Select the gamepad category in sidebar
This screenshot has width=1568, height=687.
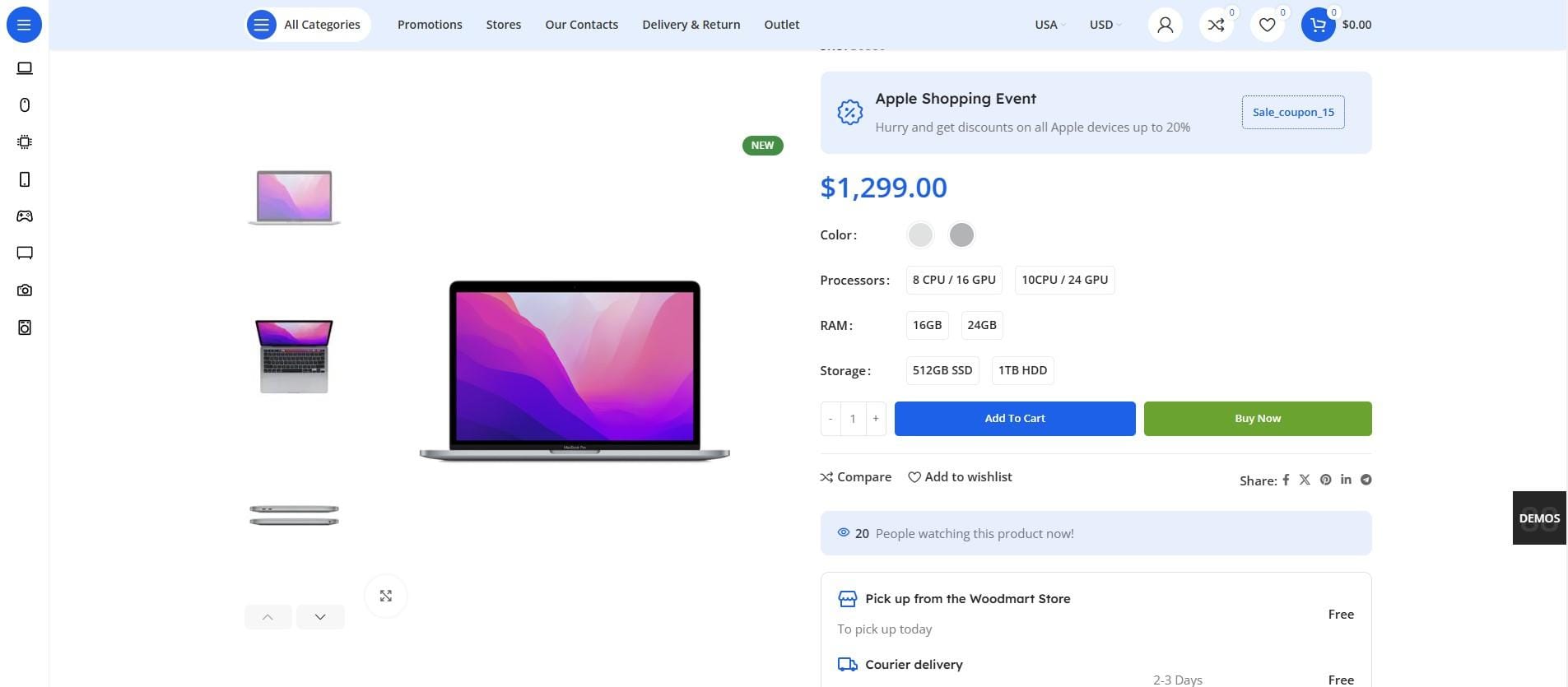click(x=25, y=216)
